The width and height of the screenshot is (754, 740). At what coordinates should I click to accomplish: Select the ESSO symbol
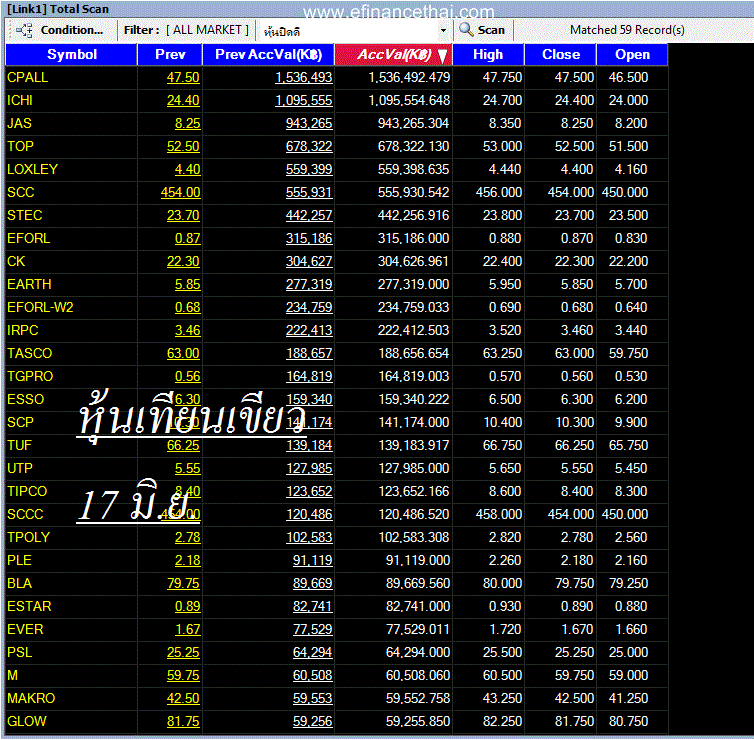(x=25, y=400)
